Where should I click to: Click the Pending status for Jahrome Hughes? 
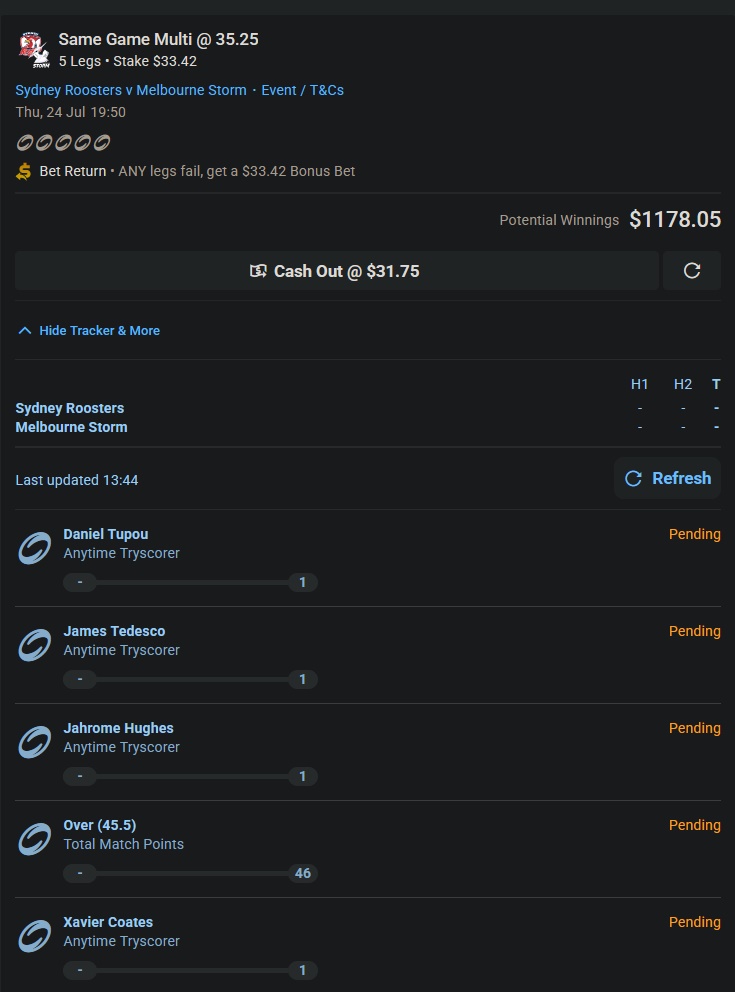coord(695,728)
